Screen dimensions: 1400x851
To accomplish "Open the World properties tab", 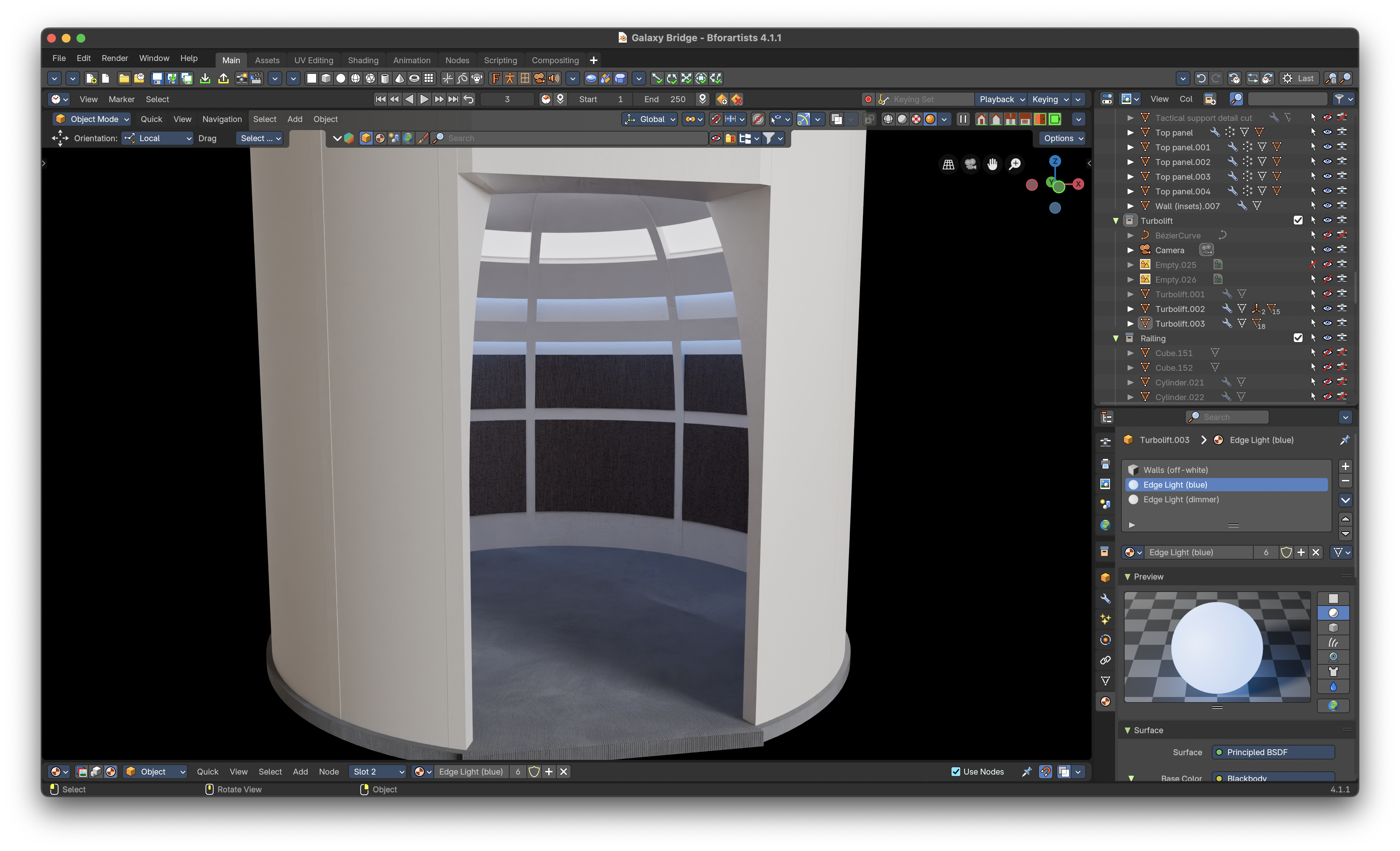I will coord(1105,525).
